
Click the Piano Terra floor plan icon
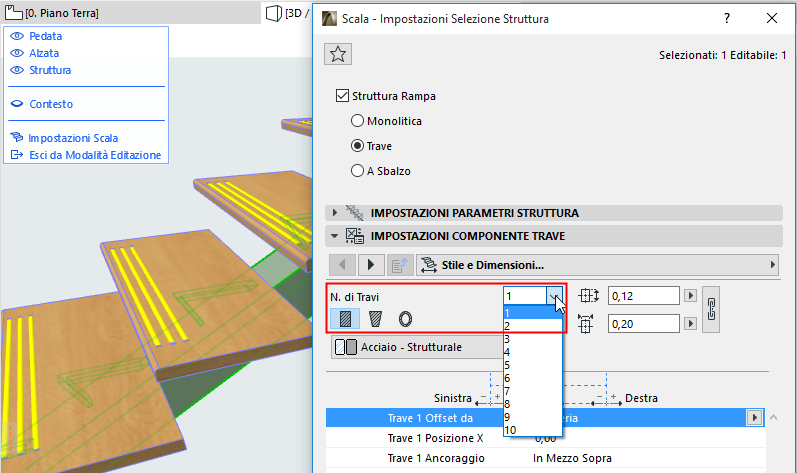(x=14, y=13)
